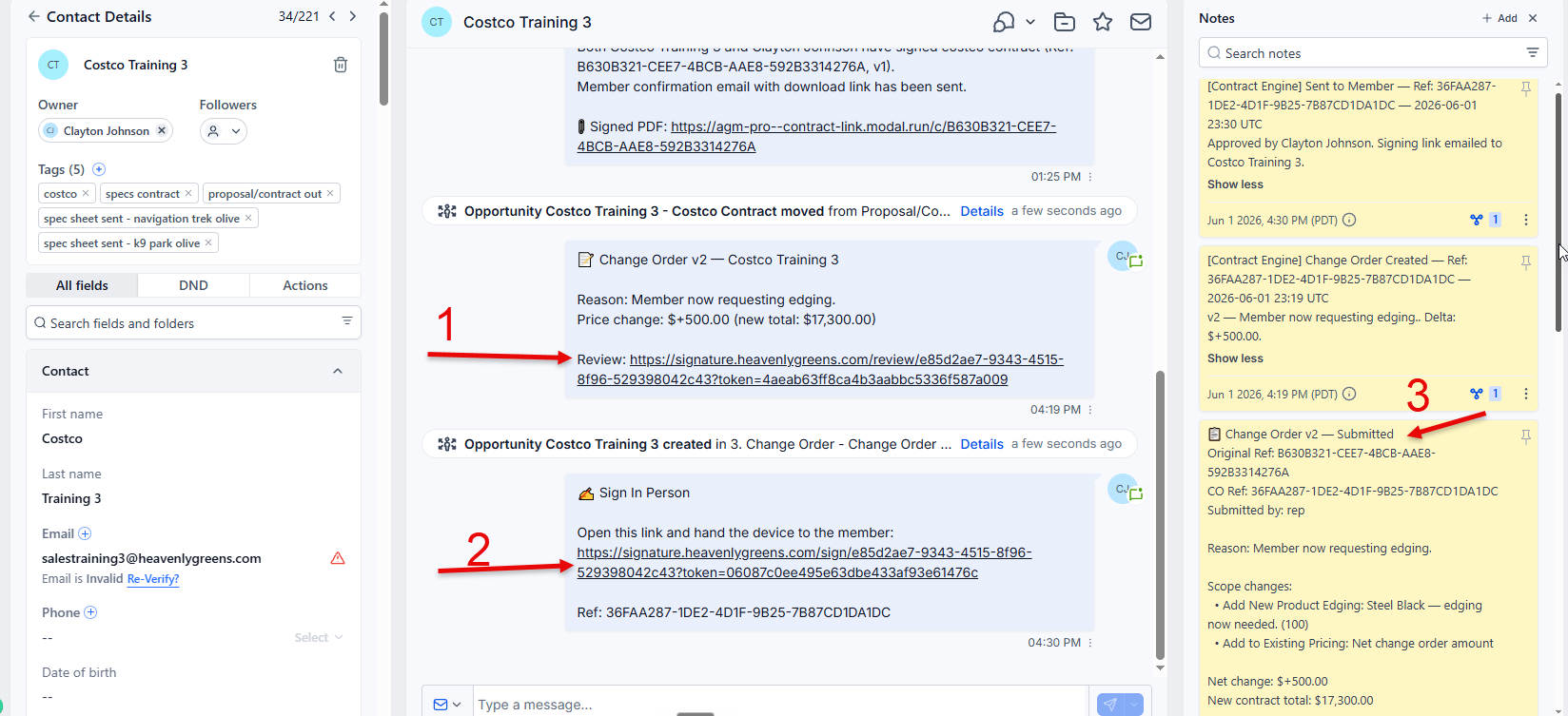Add a new tag with plus icon
The height and width of the screenshot is (716, 1568).
tap(99, 169)
